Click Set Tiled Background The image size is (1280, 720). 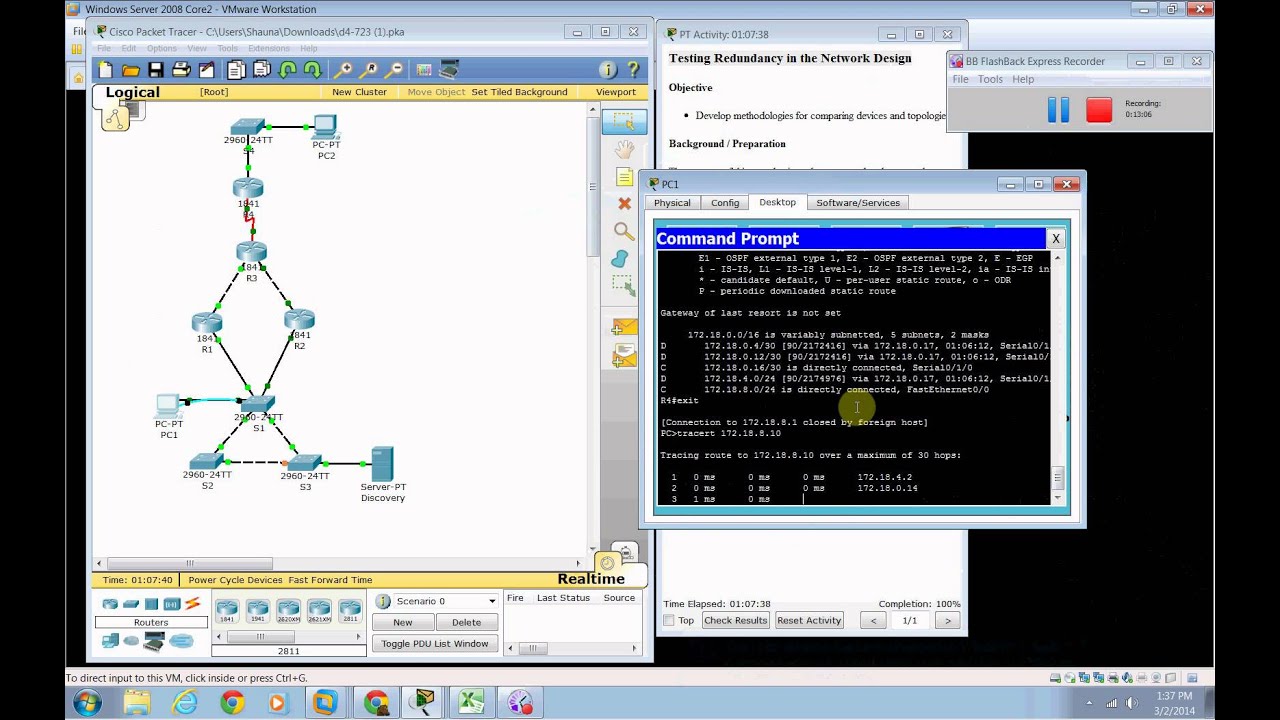point(519,92)
